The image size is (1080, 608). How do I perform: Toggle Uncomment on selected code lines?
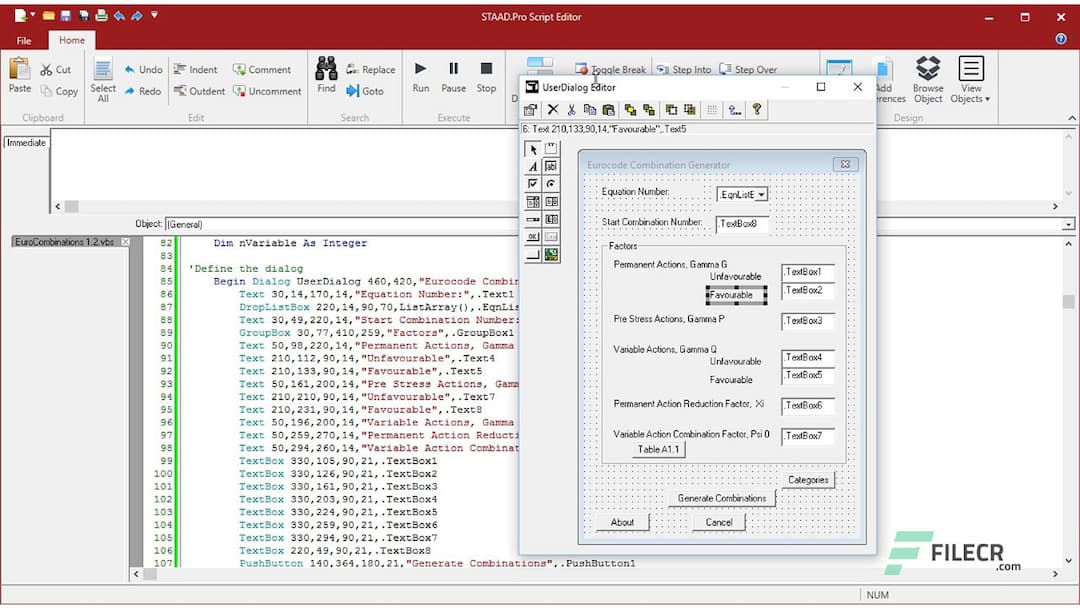tap(267, 91)
